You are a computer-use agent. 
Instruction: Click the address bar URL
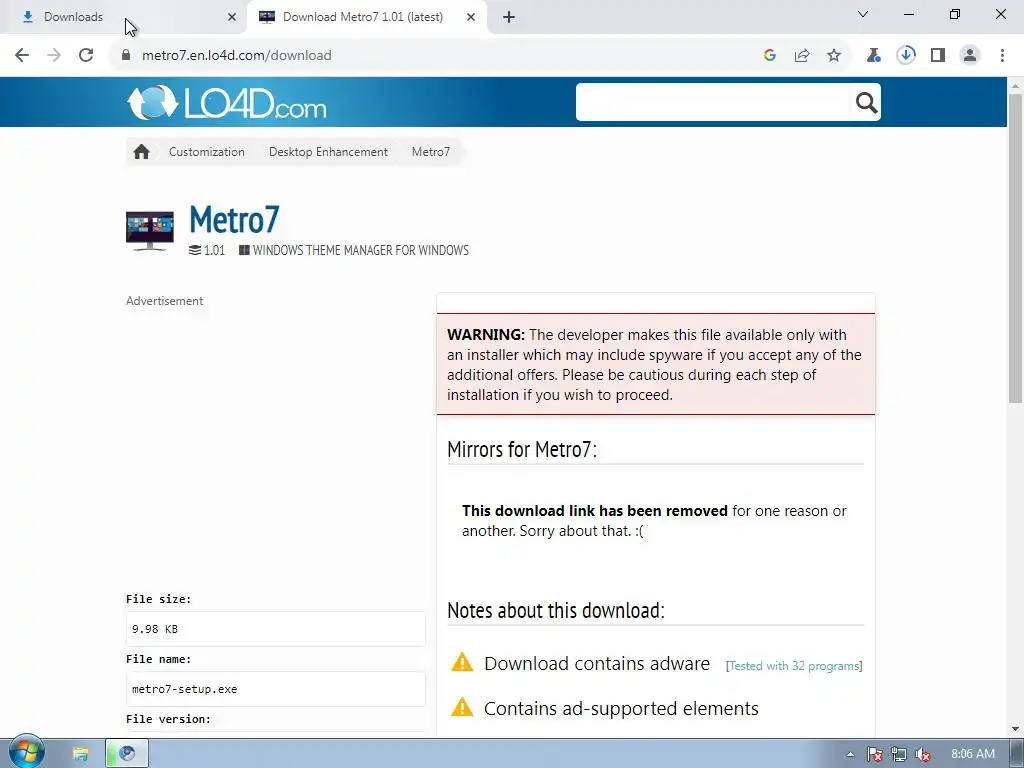[x=236, y=56]
